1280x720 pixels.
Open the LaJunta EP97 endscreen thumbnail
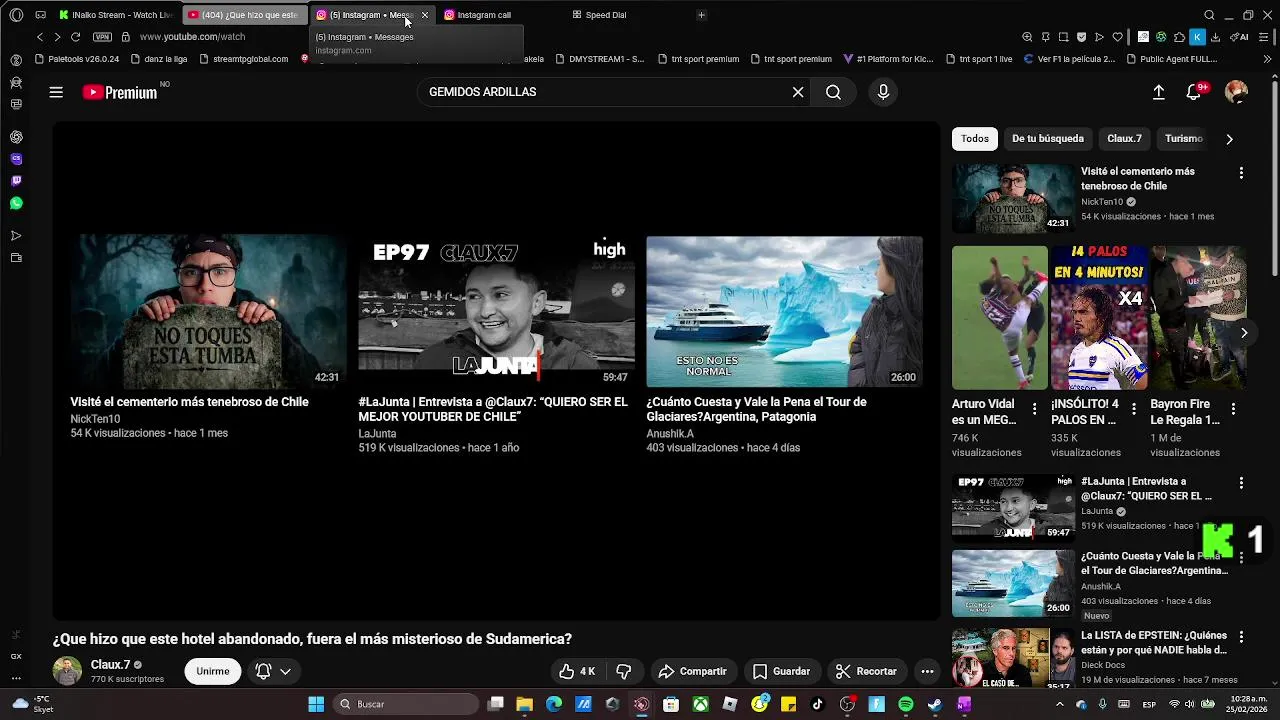click(x=496, y=311)
